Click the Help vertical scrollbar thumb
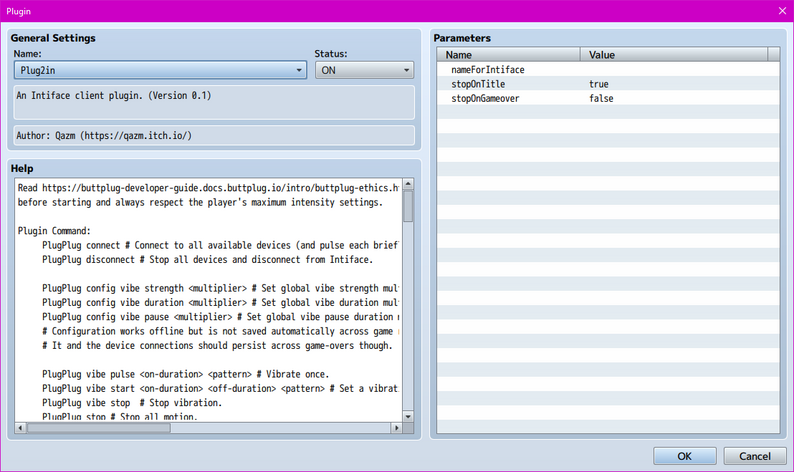 (x=408, y=206)
